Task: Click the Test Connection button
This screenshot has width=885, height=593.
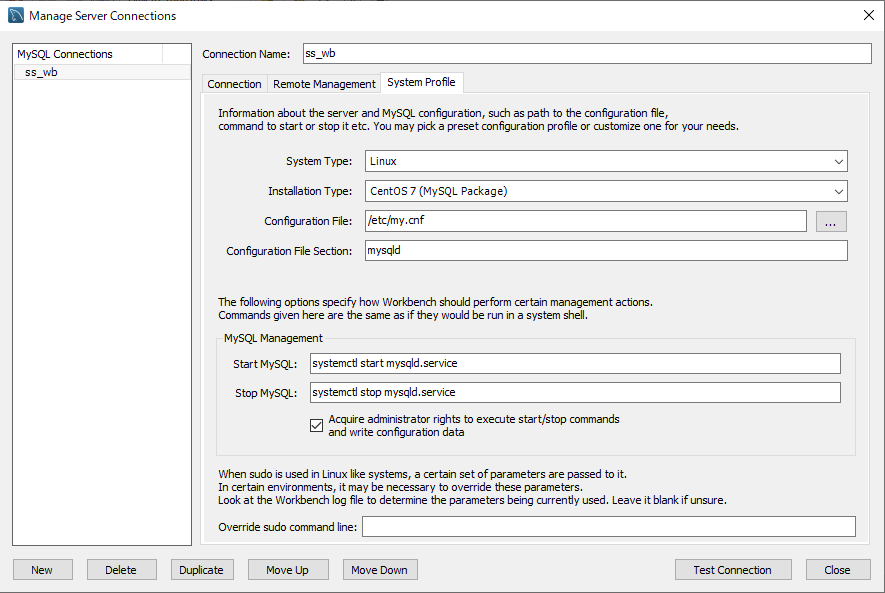Action: pos(733,570)
